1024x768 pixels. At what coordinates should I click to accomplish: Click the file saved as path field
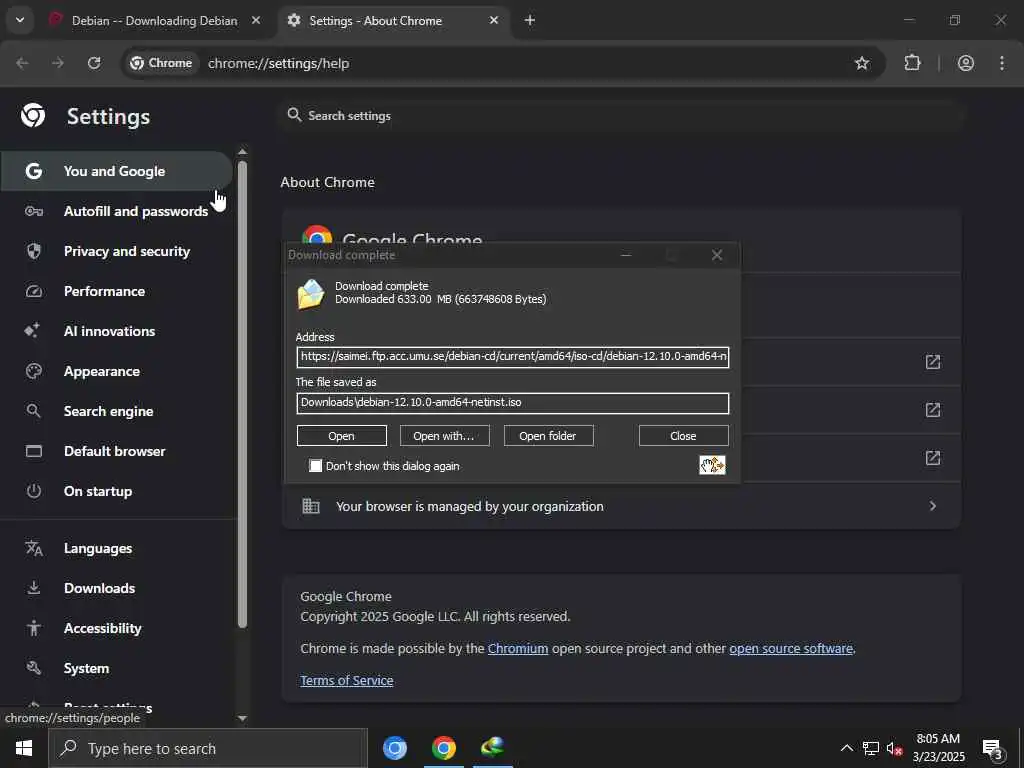click(x=513, y=402)
